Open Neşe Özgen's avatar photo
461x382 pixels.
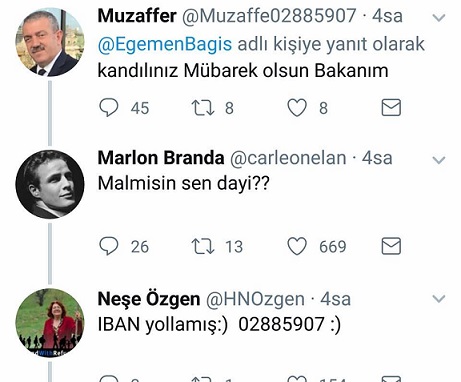[50, 323]
